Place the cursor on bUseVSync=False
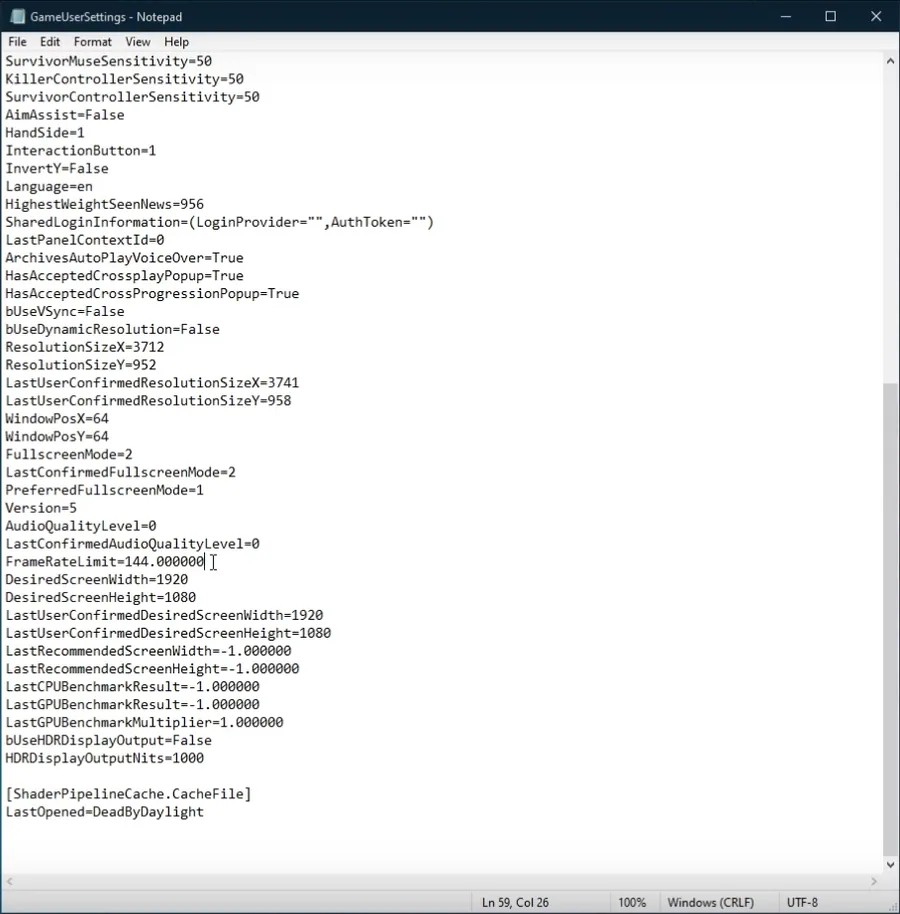 tap(65, 311)
